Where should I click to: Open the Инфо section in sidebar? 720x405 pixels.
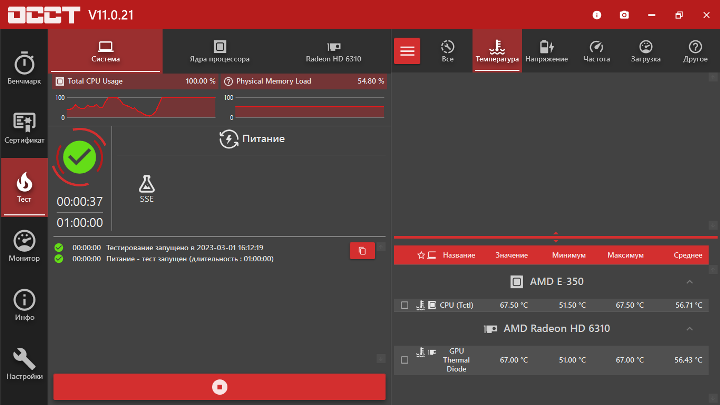tap(24, 305)
